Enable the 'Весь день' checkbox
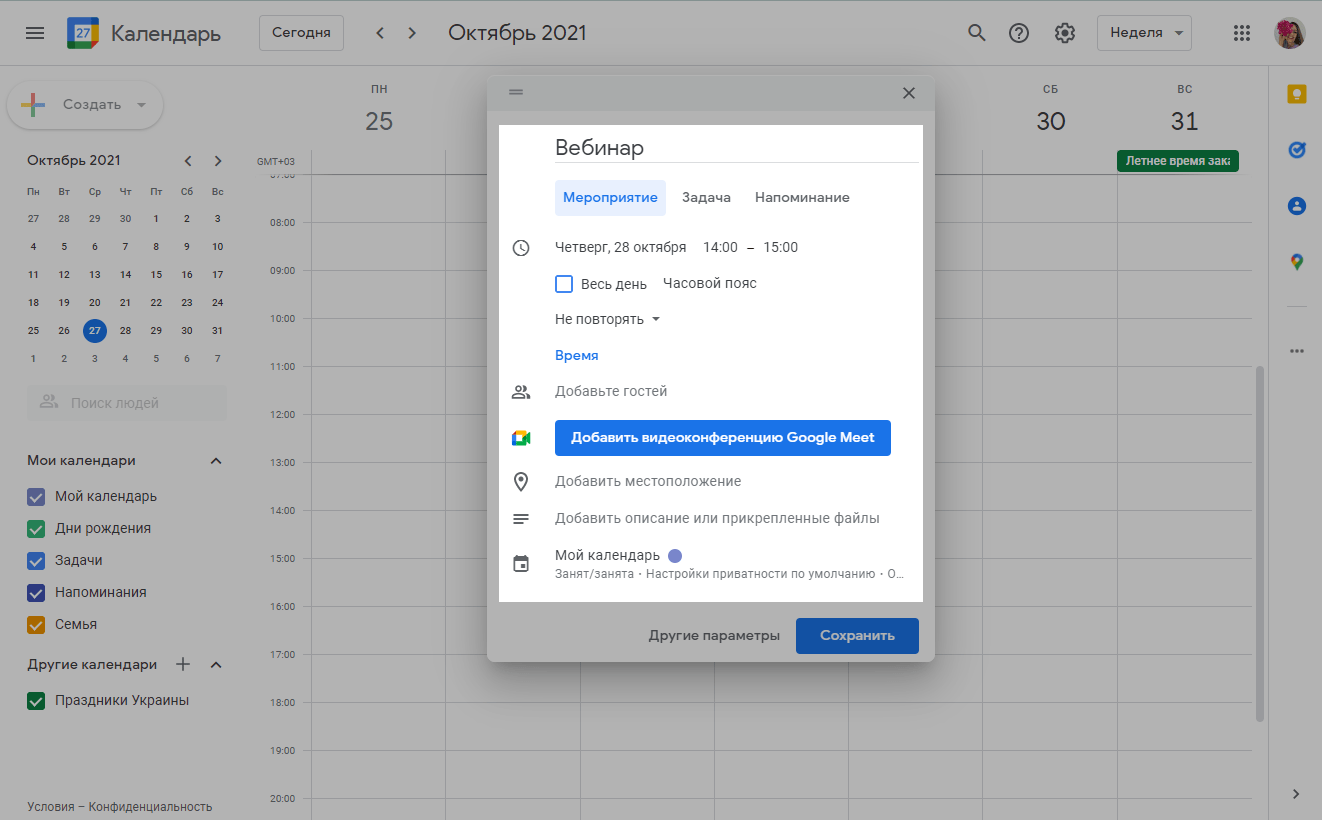 [x=564, y=284]
